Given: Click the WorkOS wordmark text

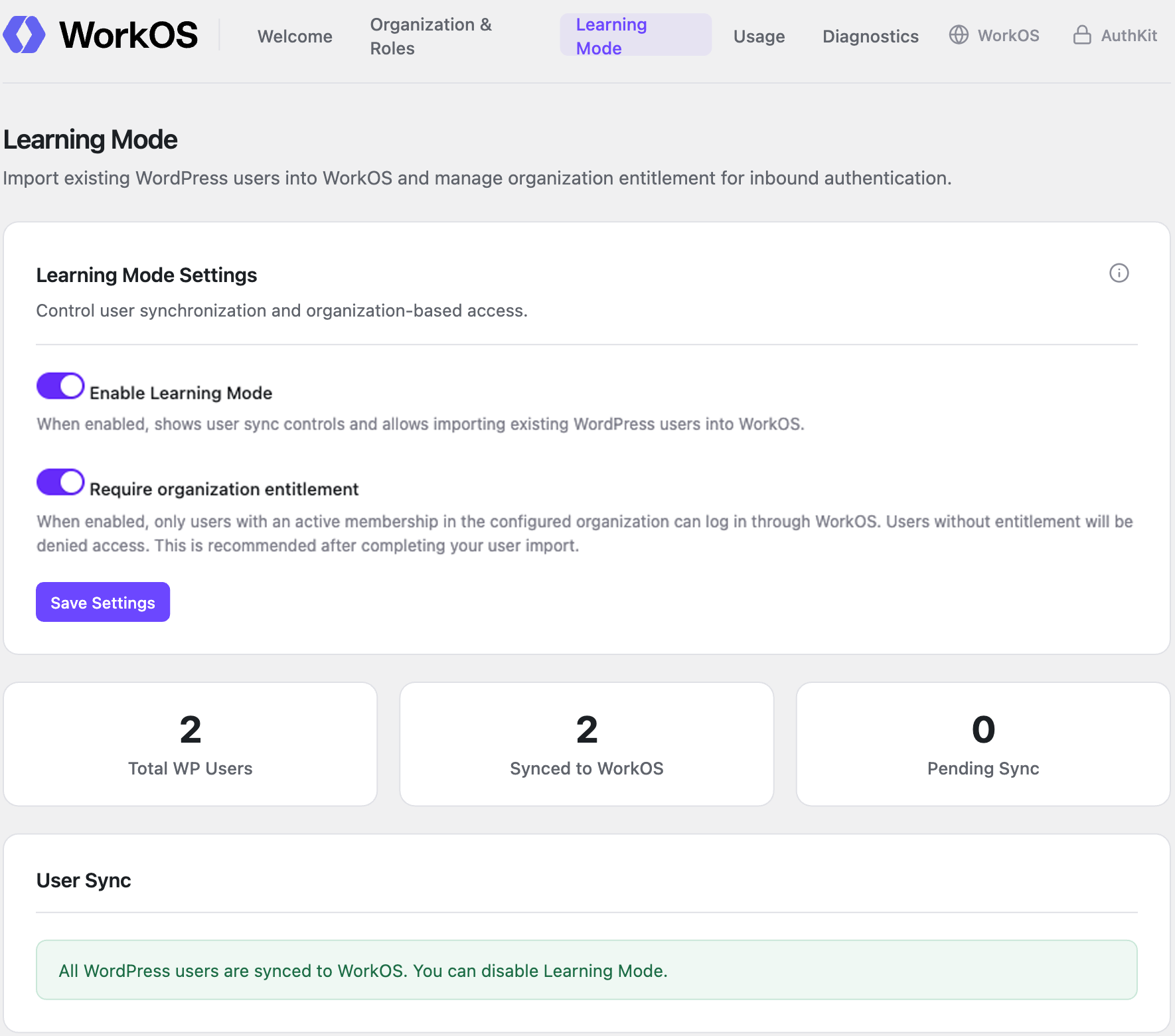Looking at the screenshot, I should tap(129, 35).
